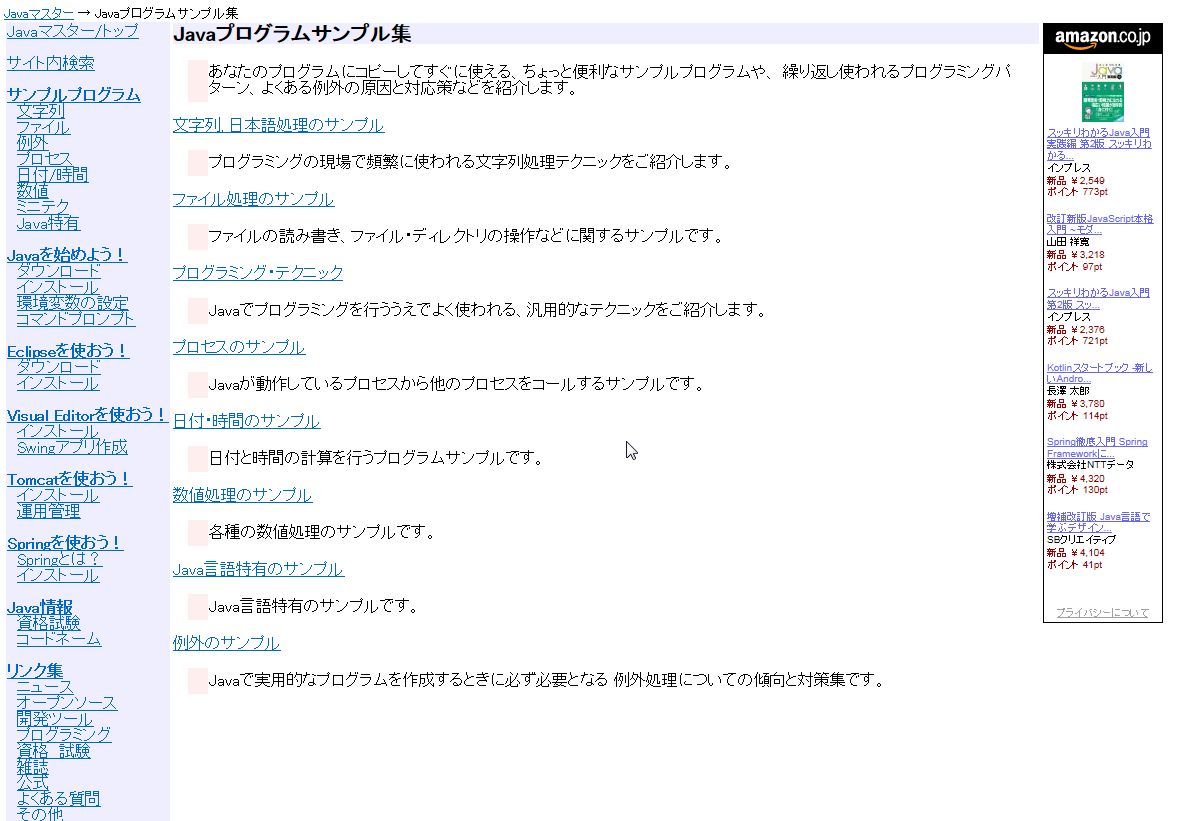Click the amazon.co.jp logo

[x=1103, y=38]
